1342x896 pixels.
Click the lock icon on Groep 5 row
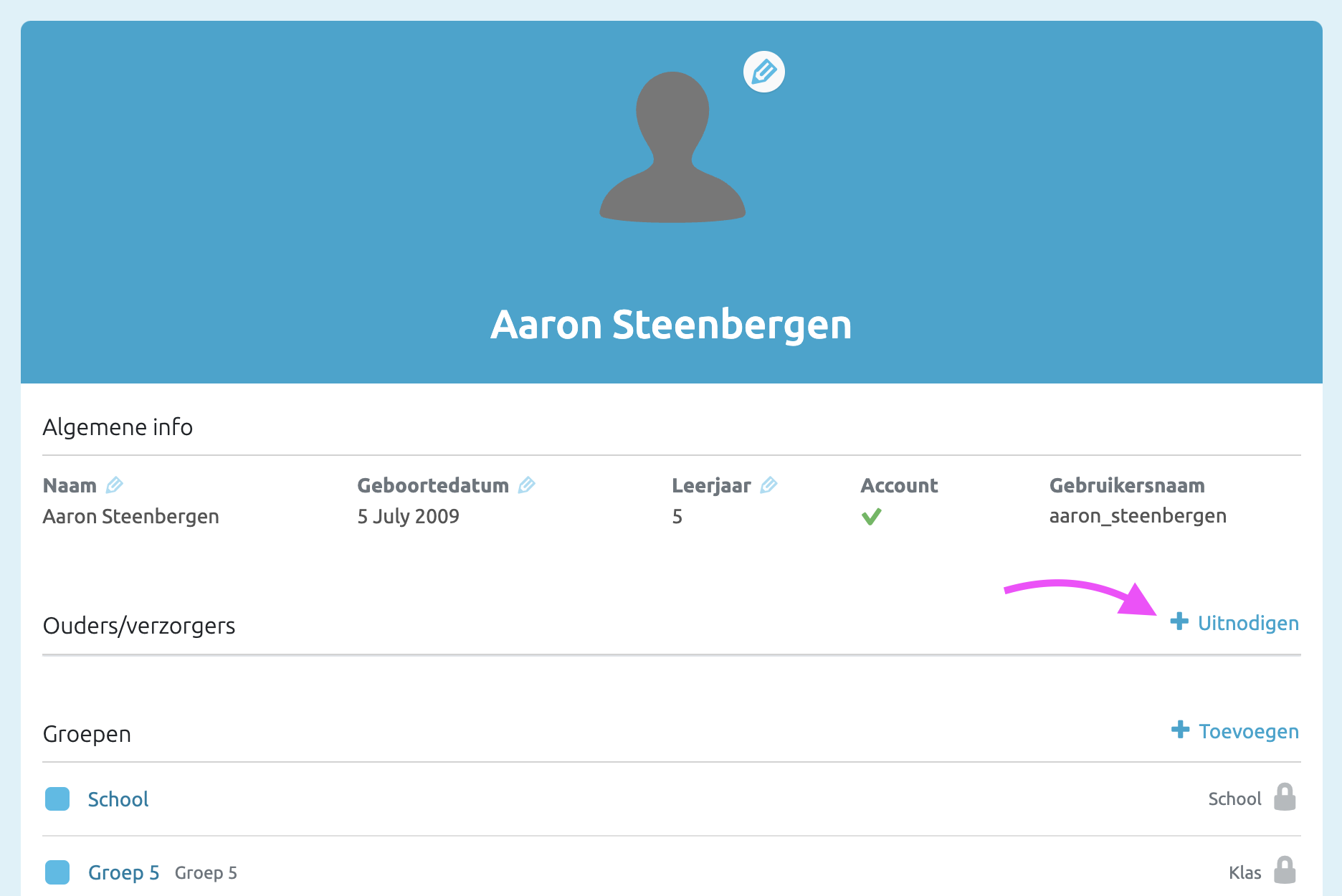click(1285, 870)
